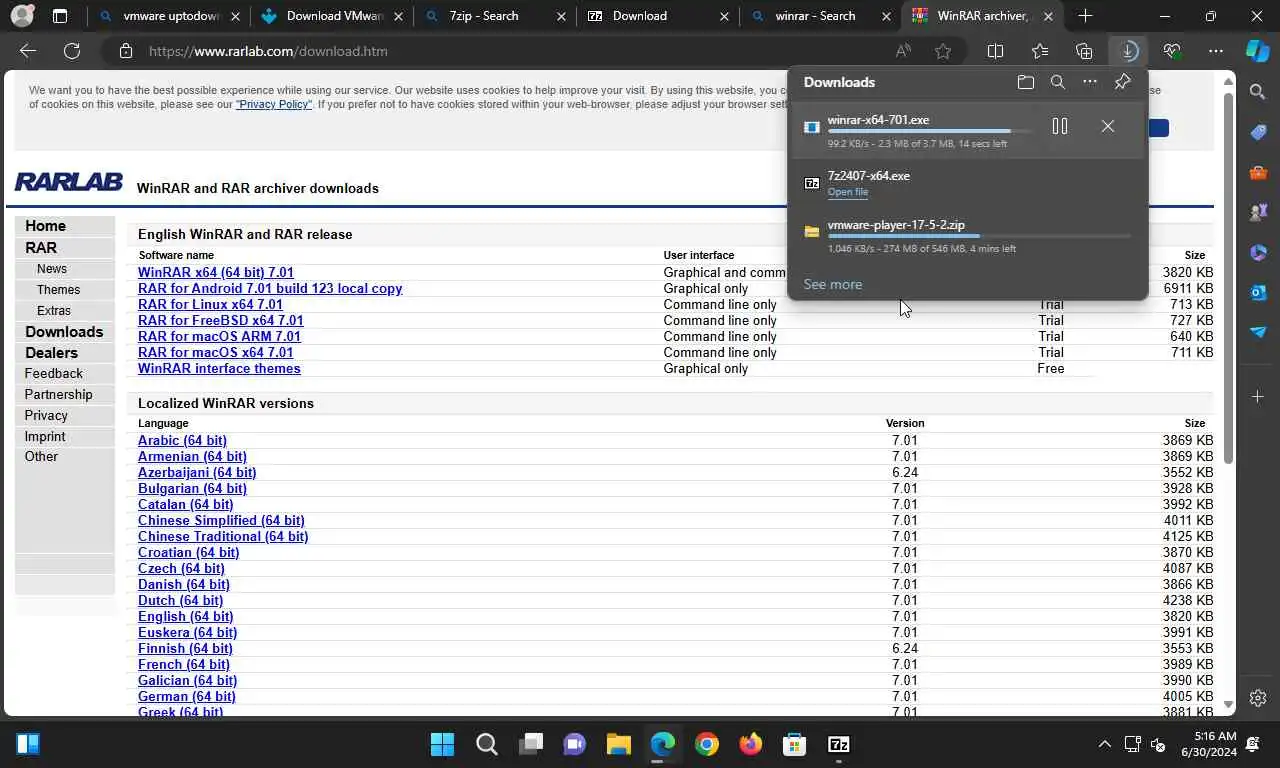Screen dimensions: 1280x768
Task: Download the Arabic (64 bit) version
Action: 182,440
